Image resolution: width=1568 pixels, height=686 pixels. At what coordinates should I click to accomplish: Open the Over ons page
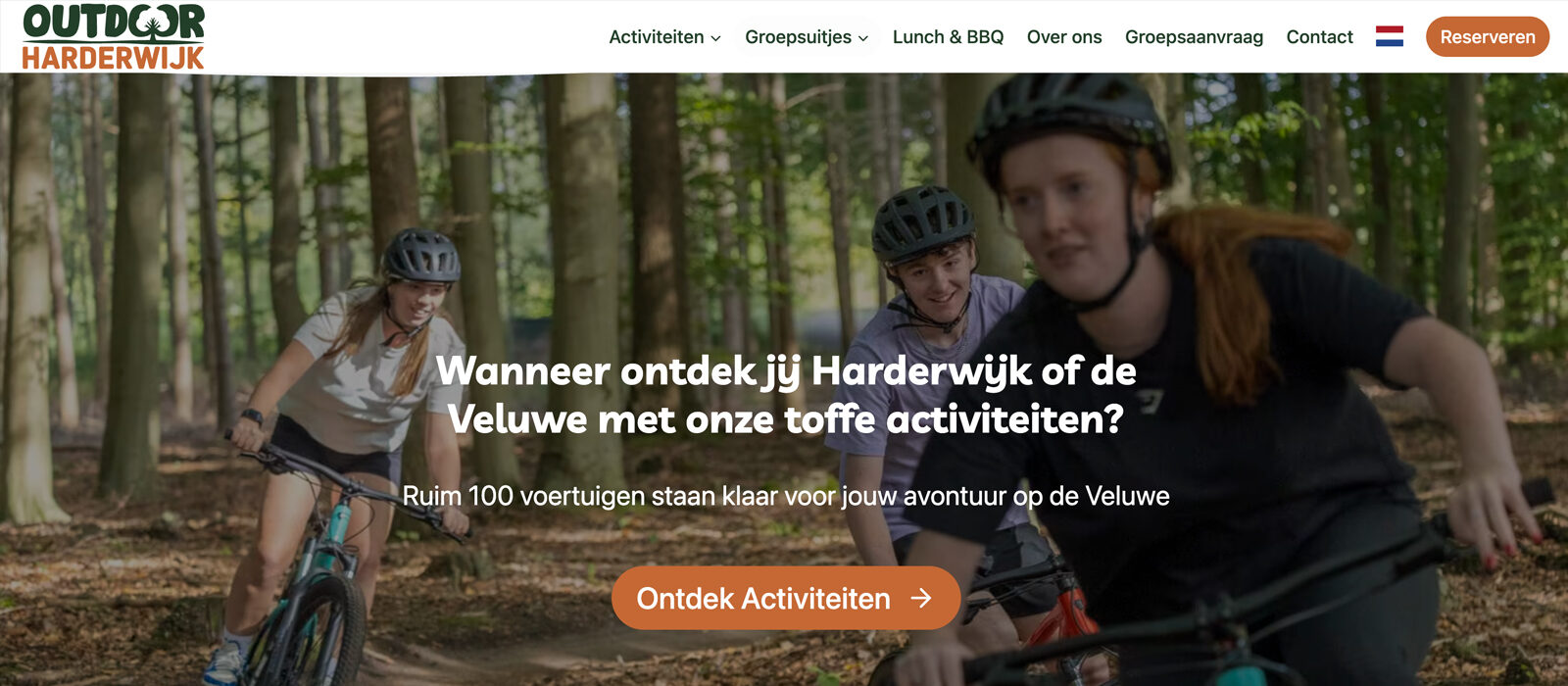point(1064,36)
